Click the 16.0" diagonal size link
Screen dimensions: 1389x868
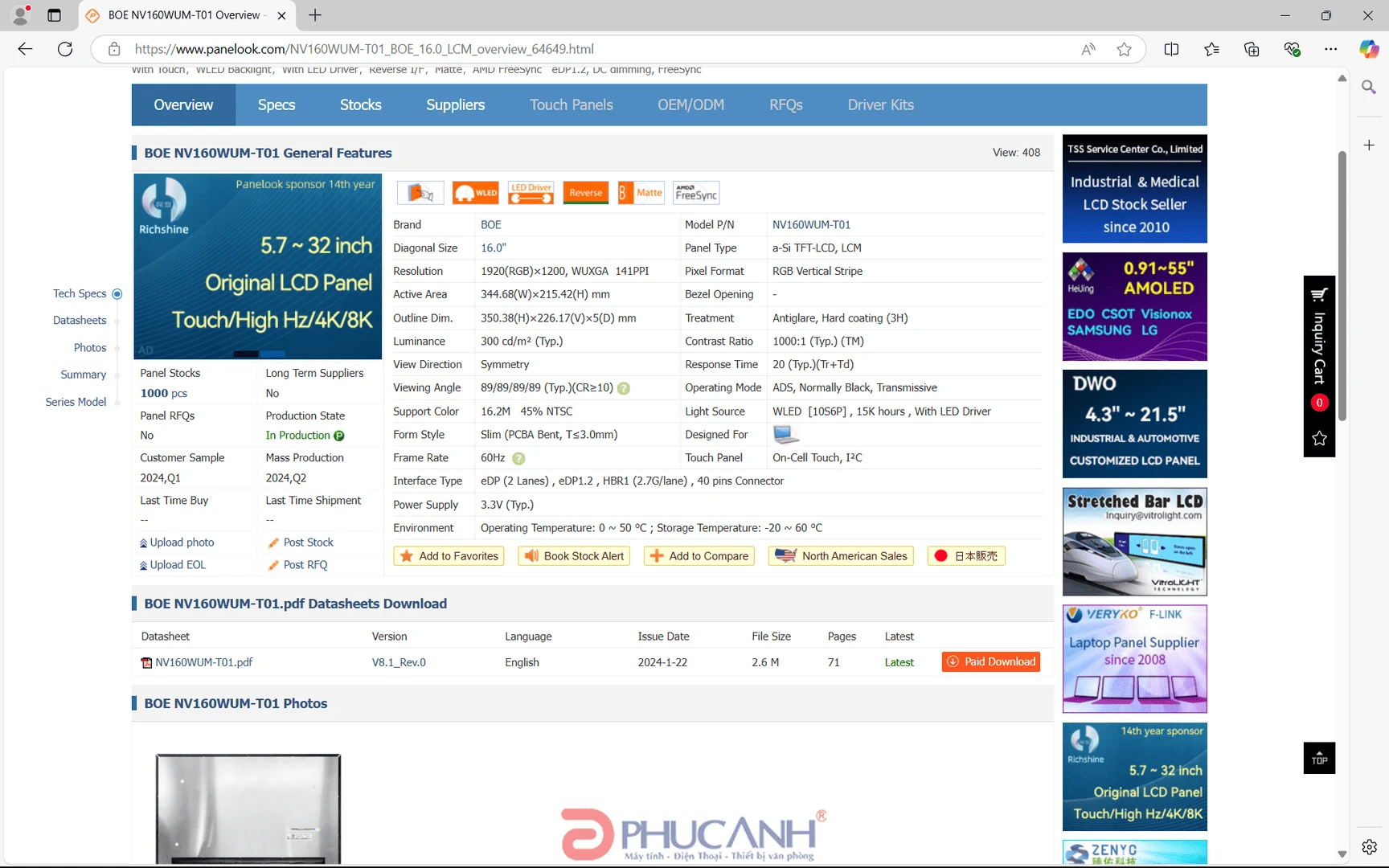click(x=494, y=248)
